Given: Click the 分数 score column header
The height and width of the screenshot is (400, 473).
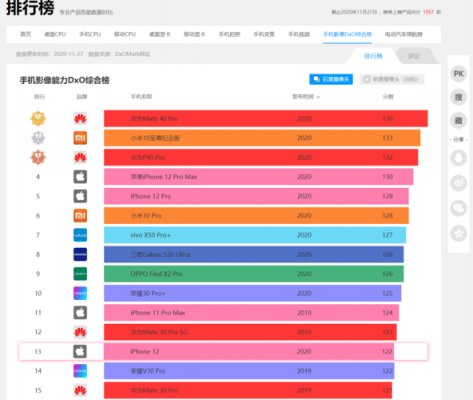Looking at the screenshot, I should (388, 97).
